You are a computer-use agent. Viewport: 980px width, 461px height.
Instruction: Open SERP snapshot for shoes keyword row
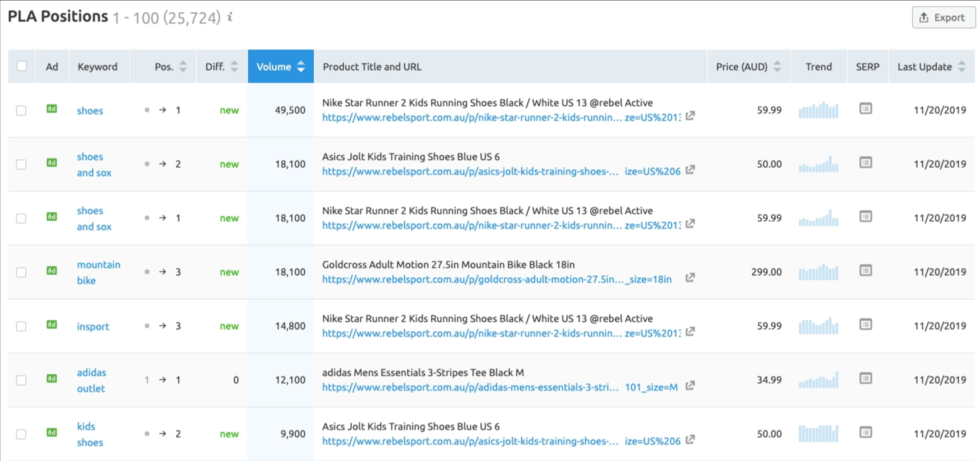pos(865,109)
